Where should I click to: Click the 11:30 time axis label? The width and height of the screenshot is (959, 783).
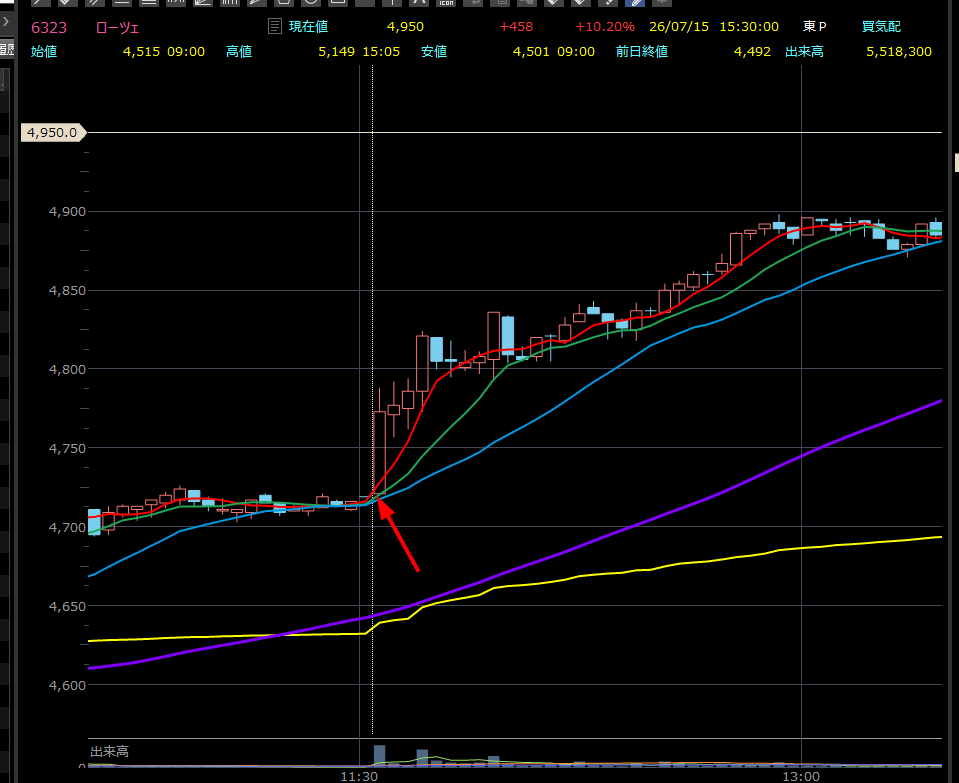(x=359, y=776)
